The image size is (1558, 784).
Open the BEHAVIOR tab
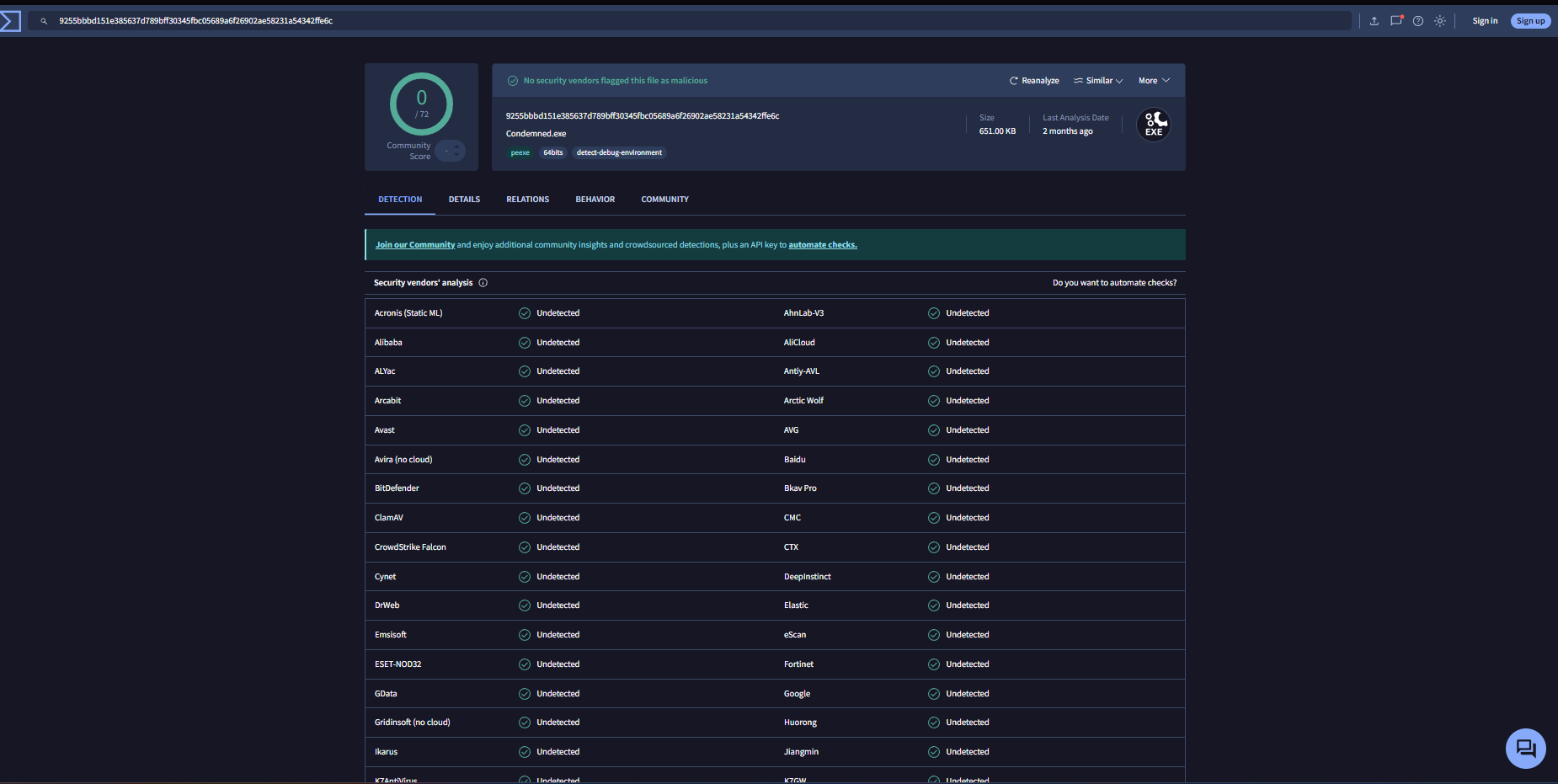pos(595,200)
